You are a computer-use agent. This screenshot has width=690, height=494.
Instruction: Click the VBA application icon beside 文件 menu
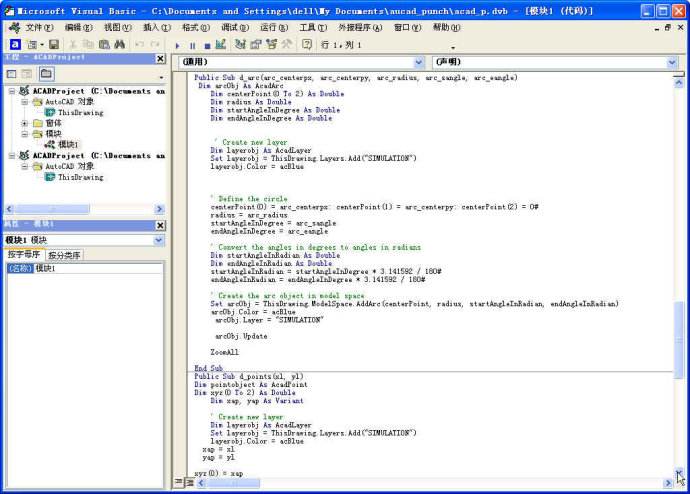click(15, 27)
